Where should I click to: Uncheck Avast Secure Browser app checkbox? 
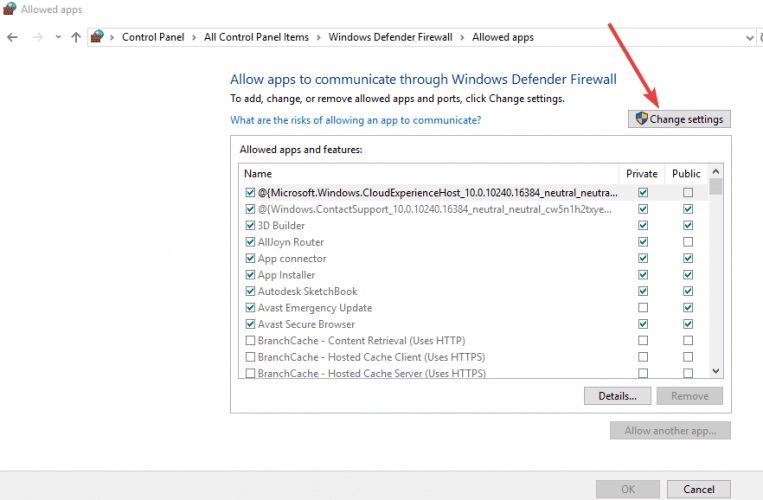point(250,324)
